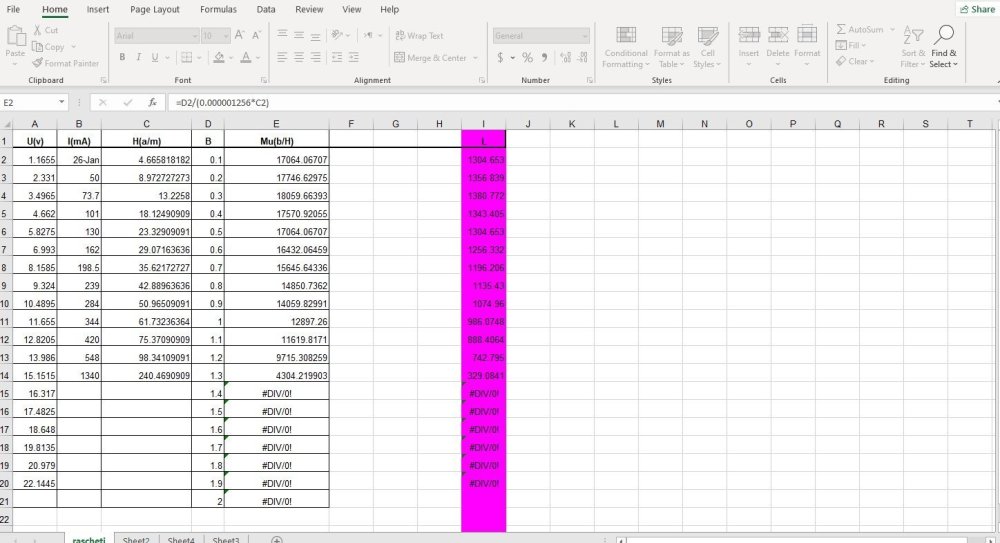The image size is (1000, 543).
Task: Select the Format Painter brush
Action: [38, 63]
